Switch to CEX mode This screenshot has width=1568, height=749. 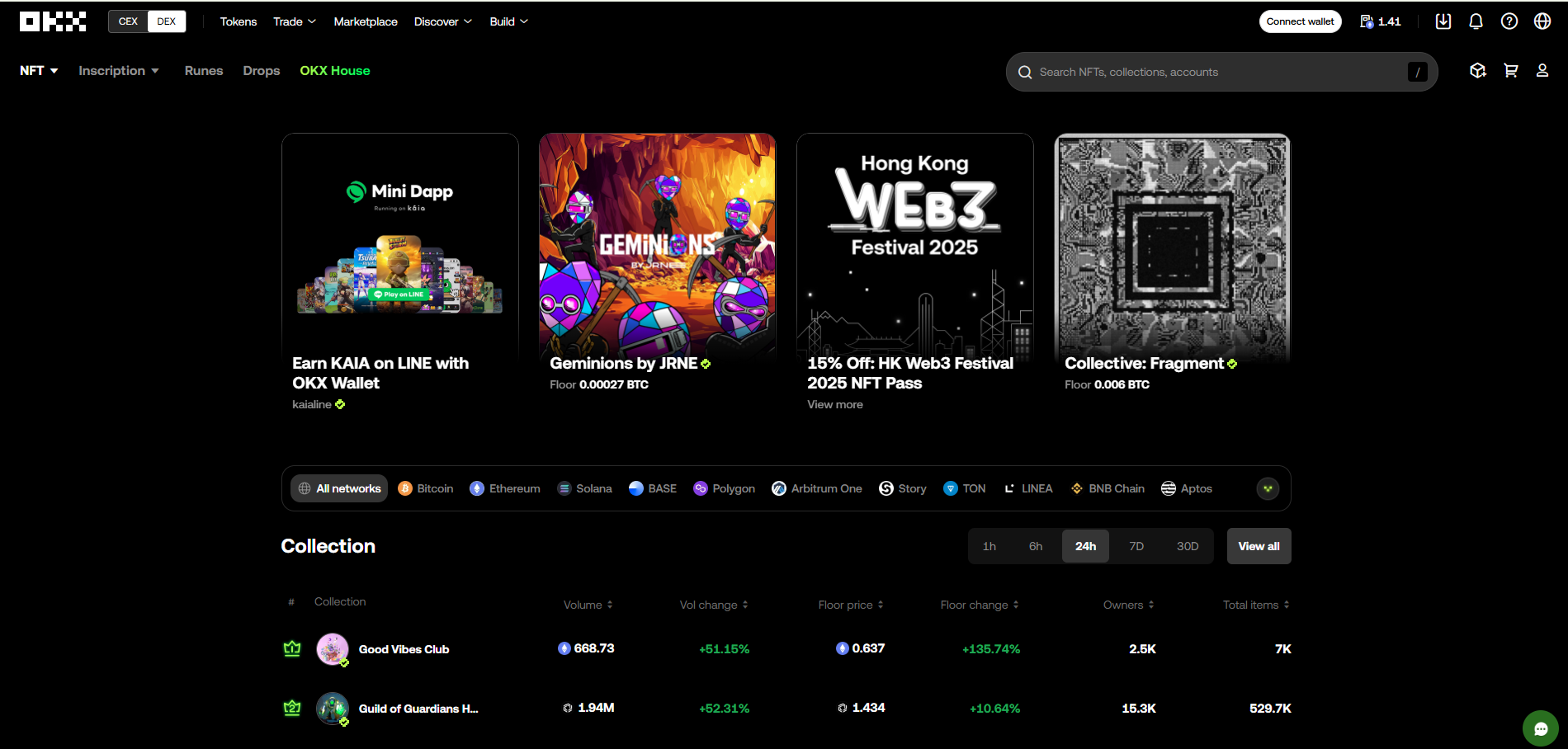(x=128, y=21)
